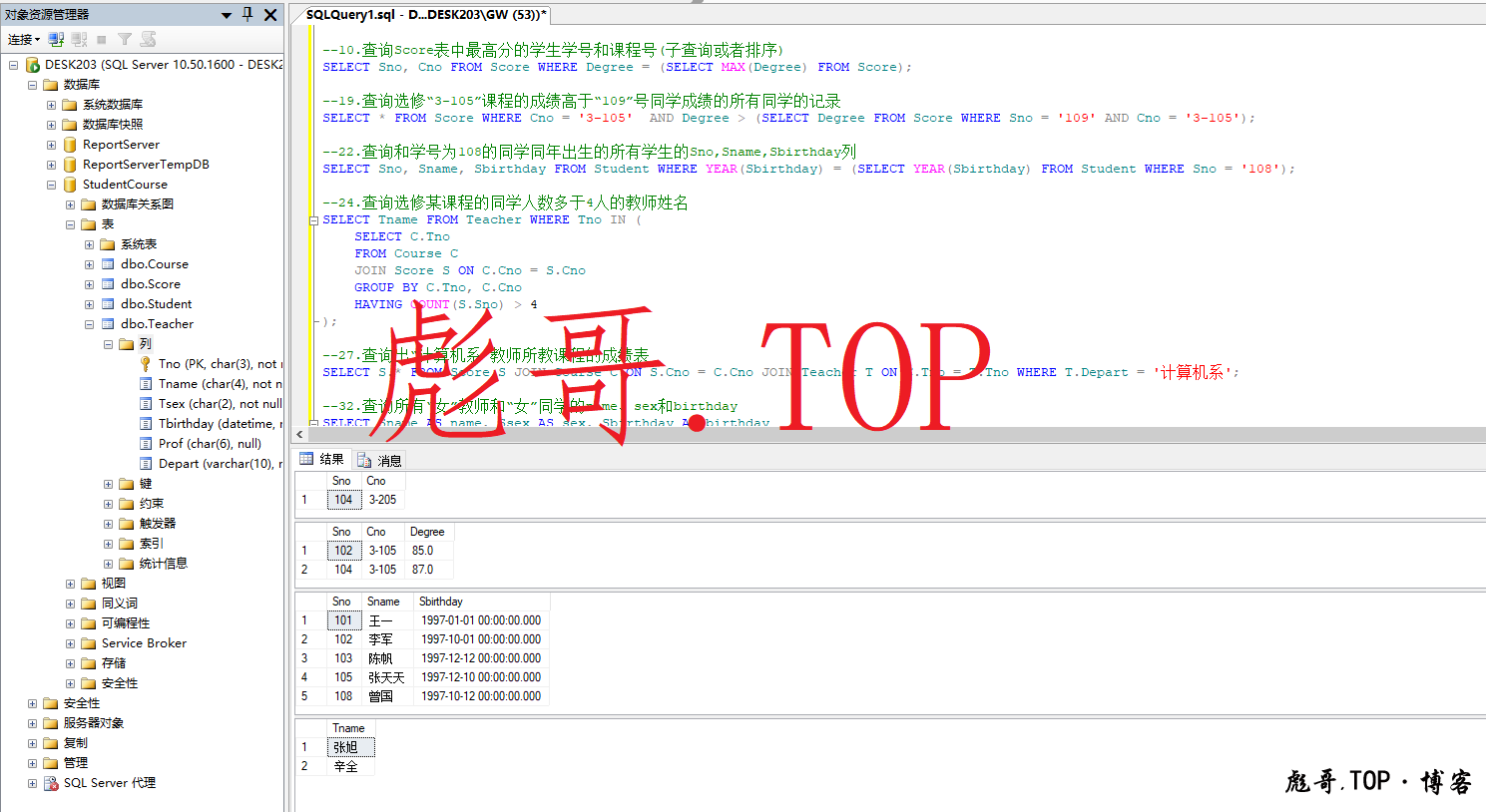This screenshot has height=812, width=1486.
Task: Select the dbo.Score table icon
Action: [x=108, y=284]
